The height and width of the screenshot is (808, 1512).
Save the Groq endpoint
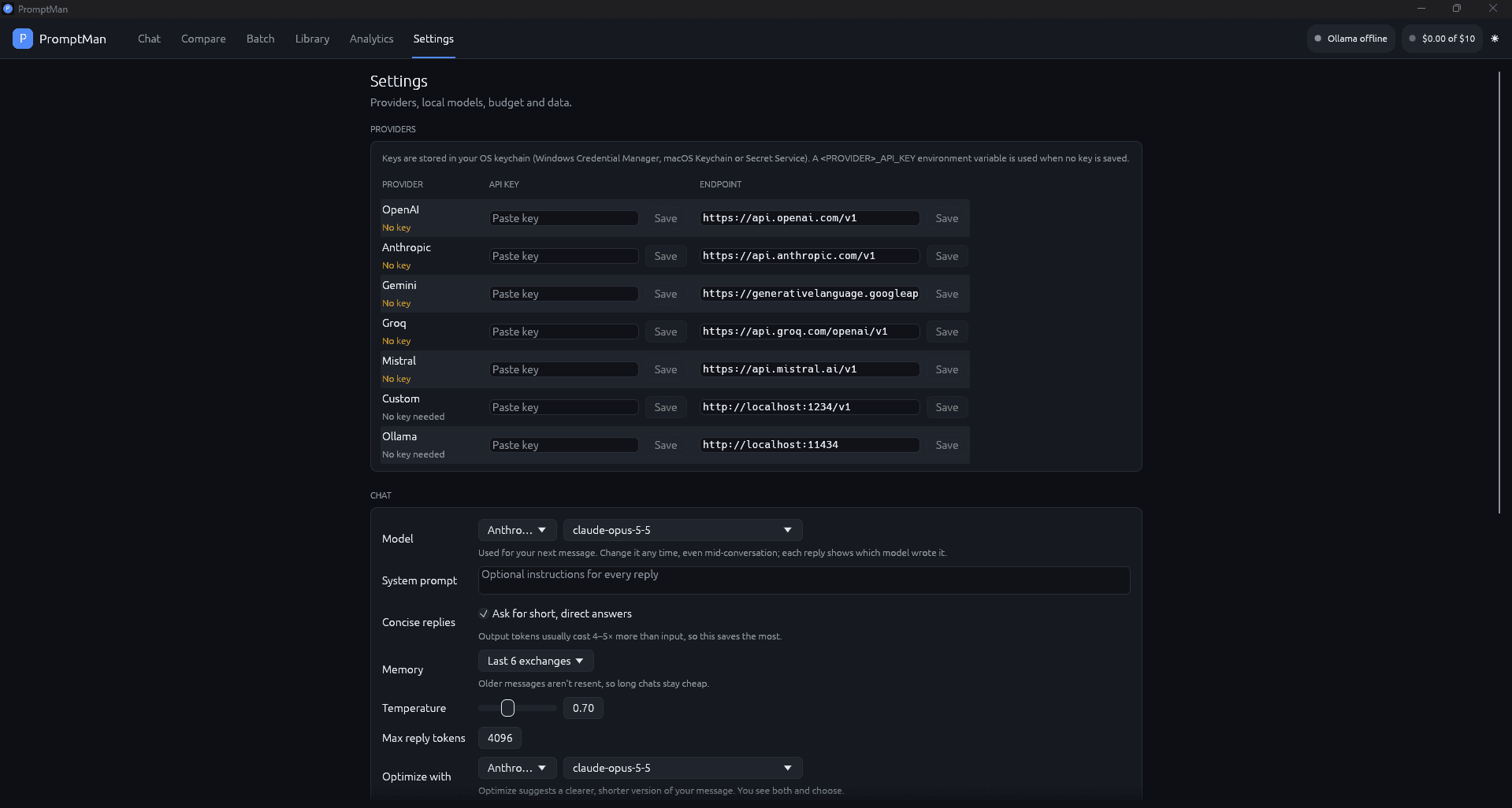click(947, 332)
